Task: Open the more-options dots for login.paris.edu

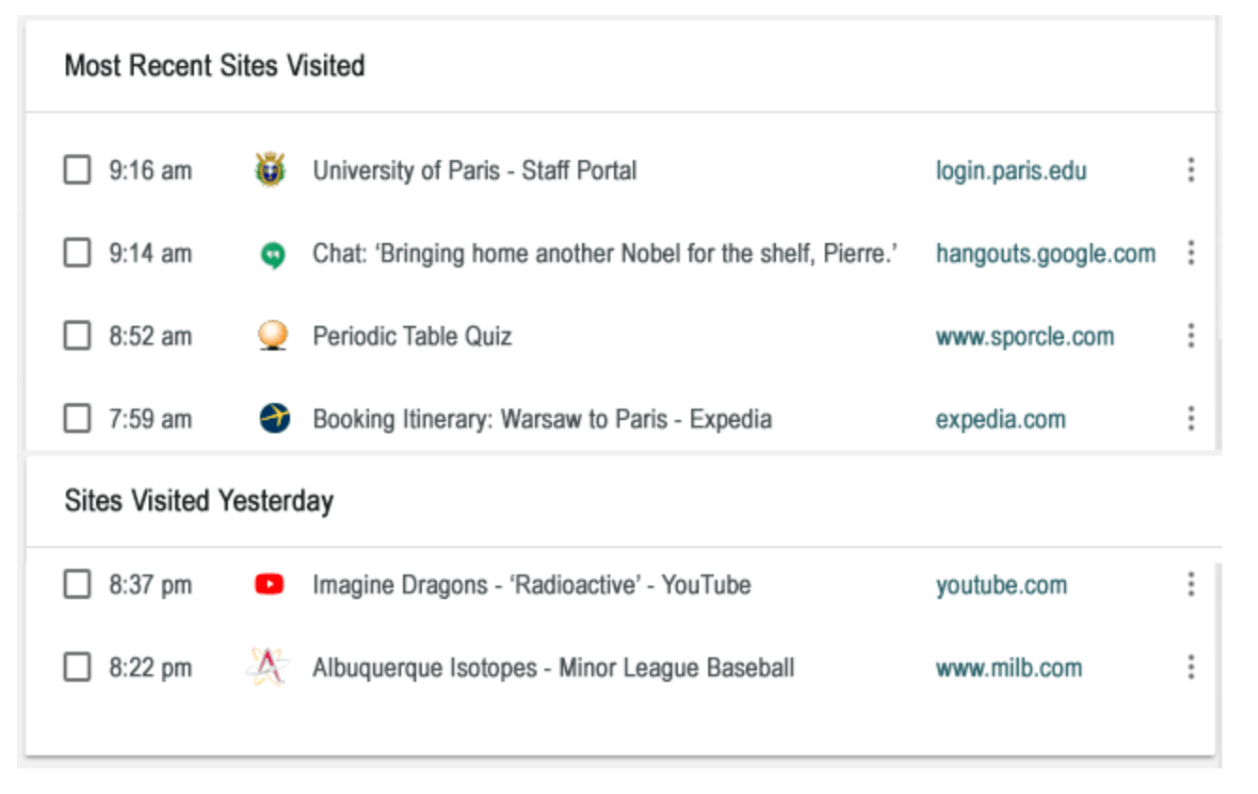Action: pos(1190,170)
